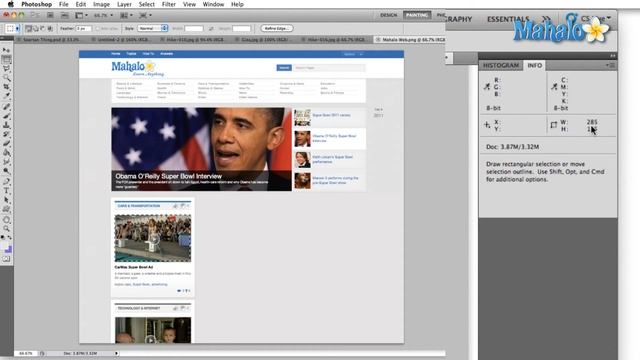Screen dimensions: 640x360
Task: Switch to the Essentials workspace
Action: pyautogui.click(x=508, y=19)
